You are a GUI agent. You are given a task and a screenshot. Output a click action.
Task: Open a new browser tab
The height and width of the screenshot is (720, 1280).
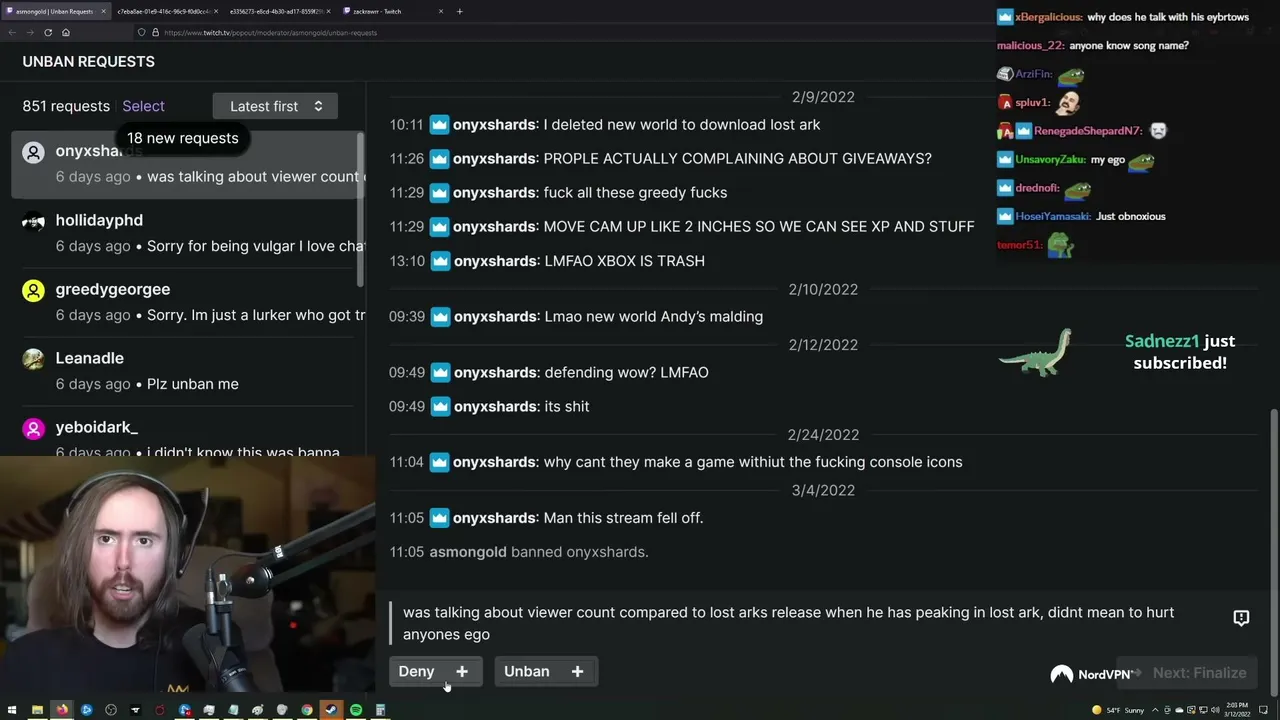[459, 11]
